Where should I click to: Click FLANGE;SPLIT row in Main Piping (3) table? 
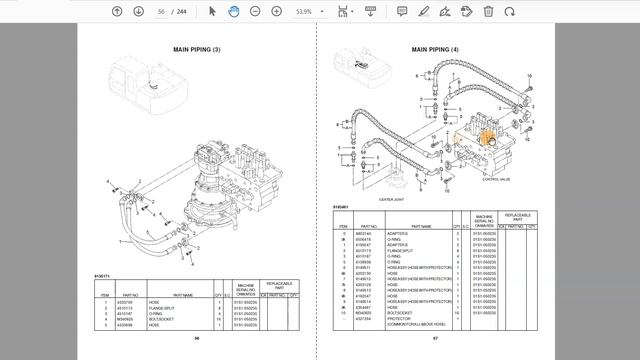pos(197,308)
